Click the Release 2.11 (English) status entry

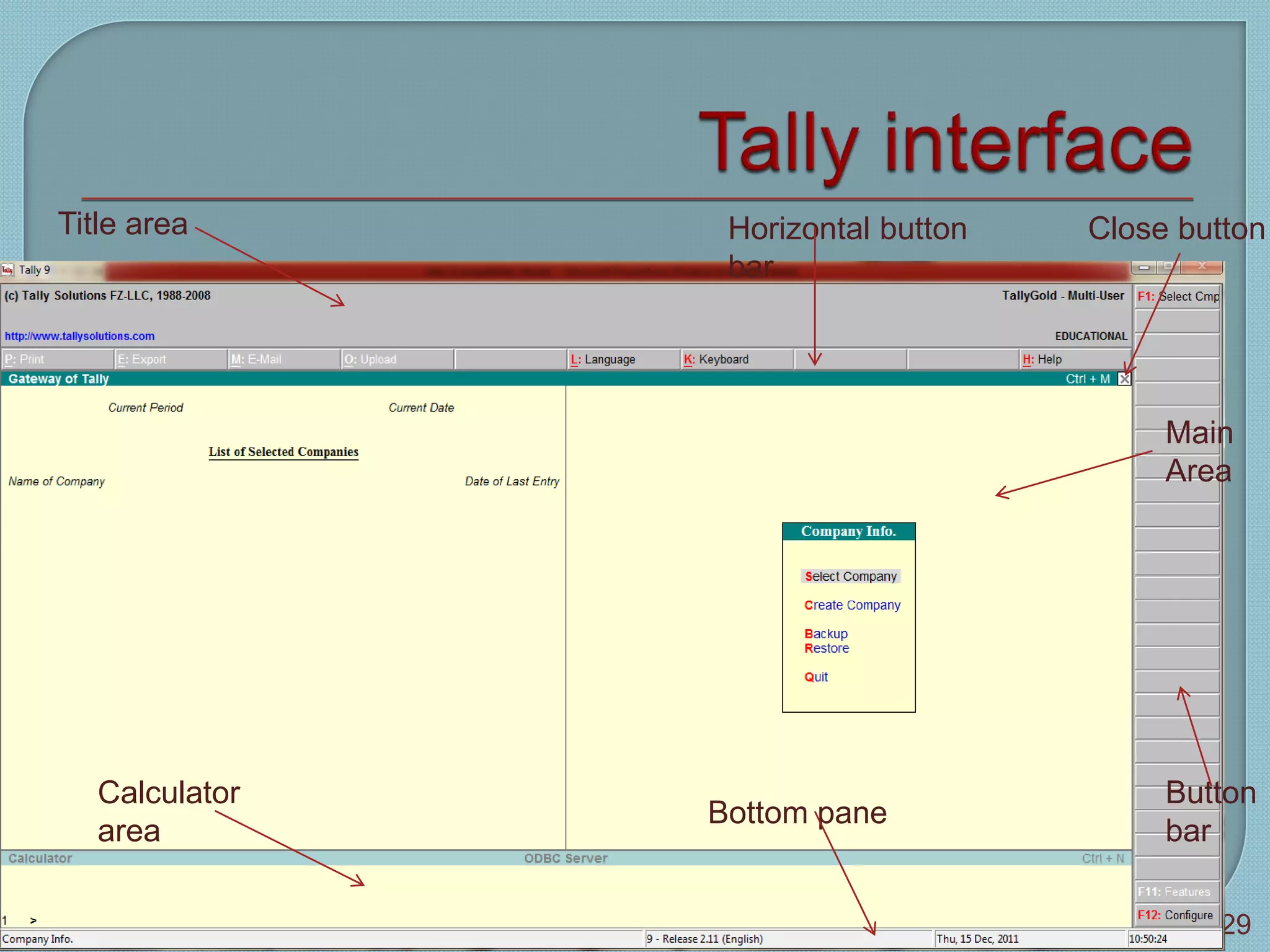click(704, 939)
